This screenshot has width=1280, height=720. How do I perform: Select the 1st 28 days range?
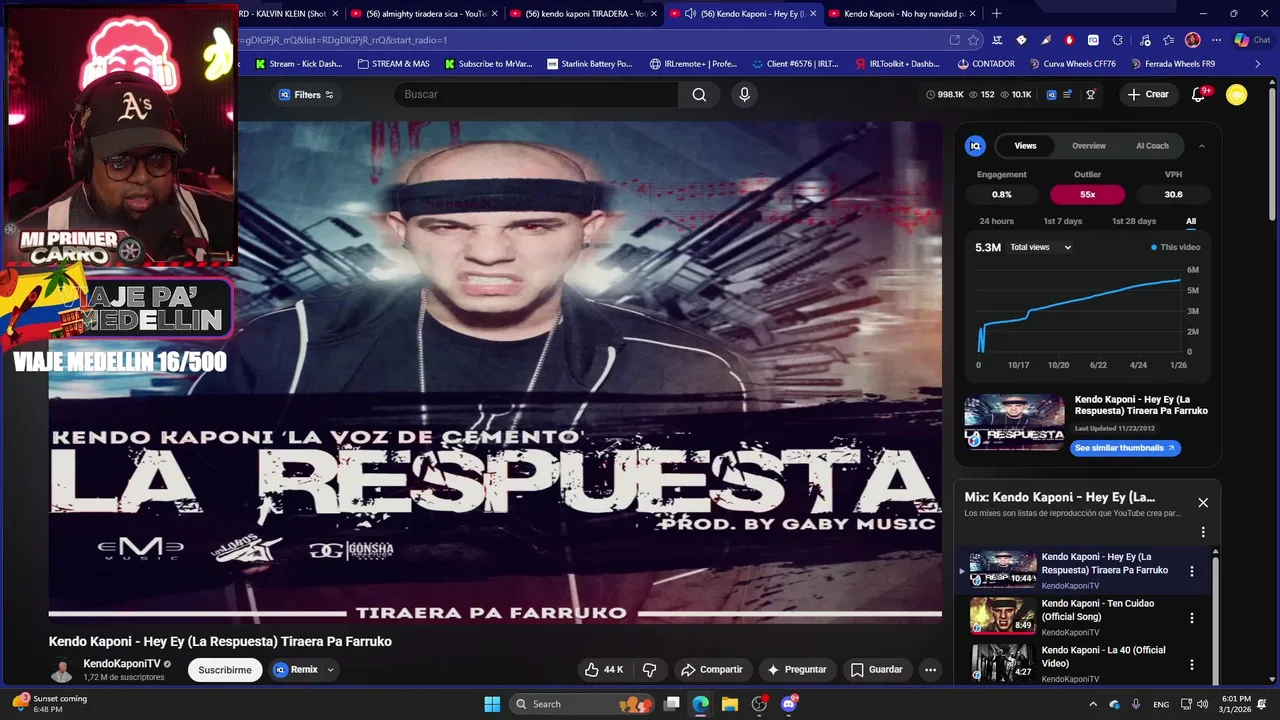[x=1133, y=221]
